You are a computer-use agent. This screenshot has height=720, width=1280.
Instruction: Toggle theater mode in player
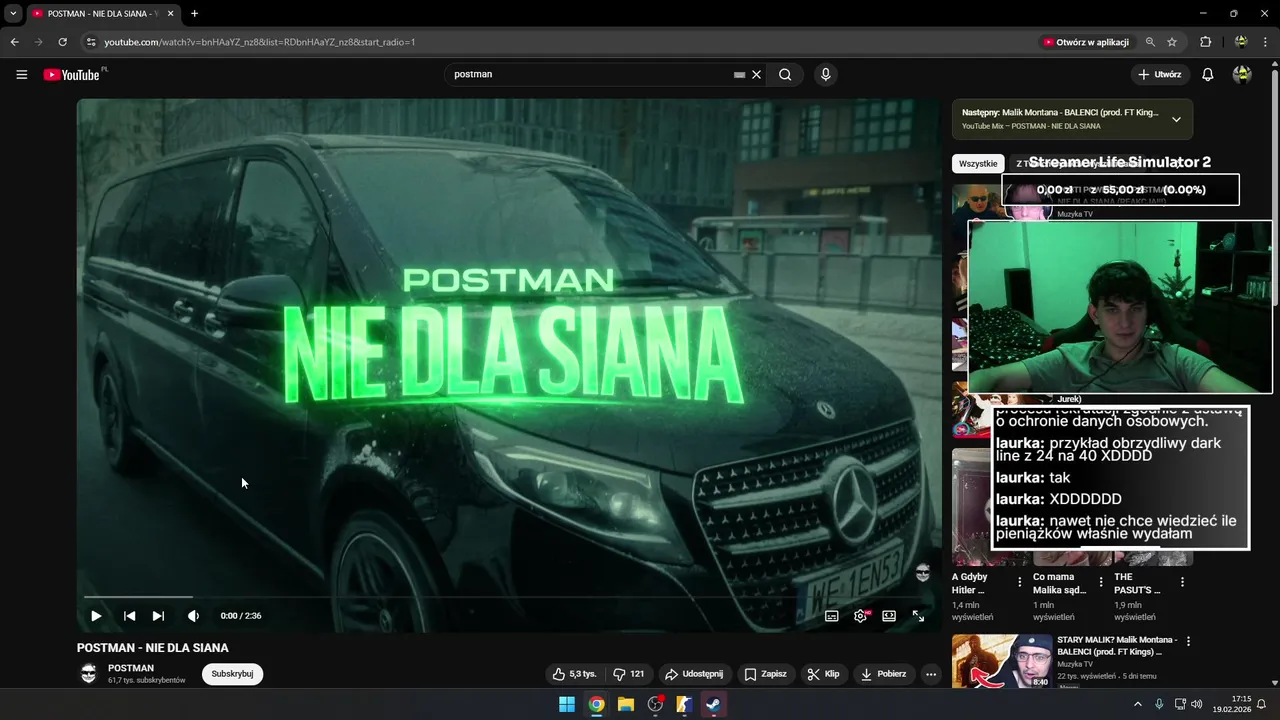point(889,616)
